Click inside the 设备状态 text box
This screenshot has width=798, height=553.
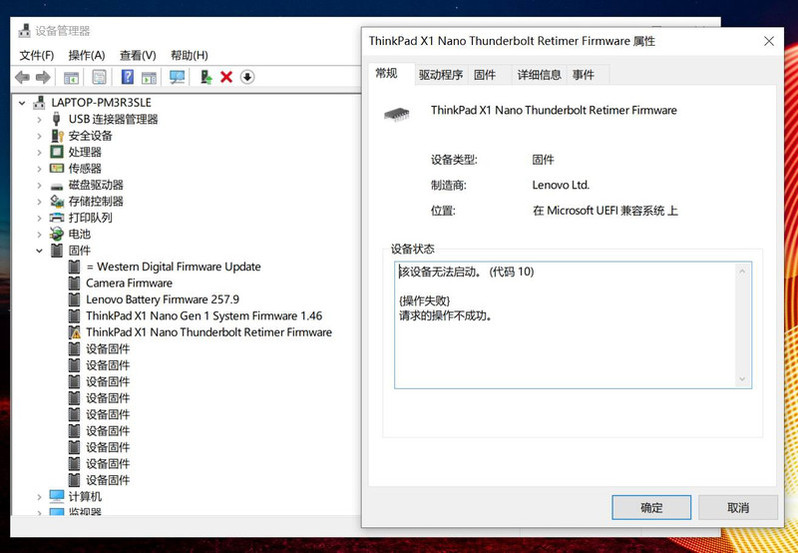click(x=565, y=325)
